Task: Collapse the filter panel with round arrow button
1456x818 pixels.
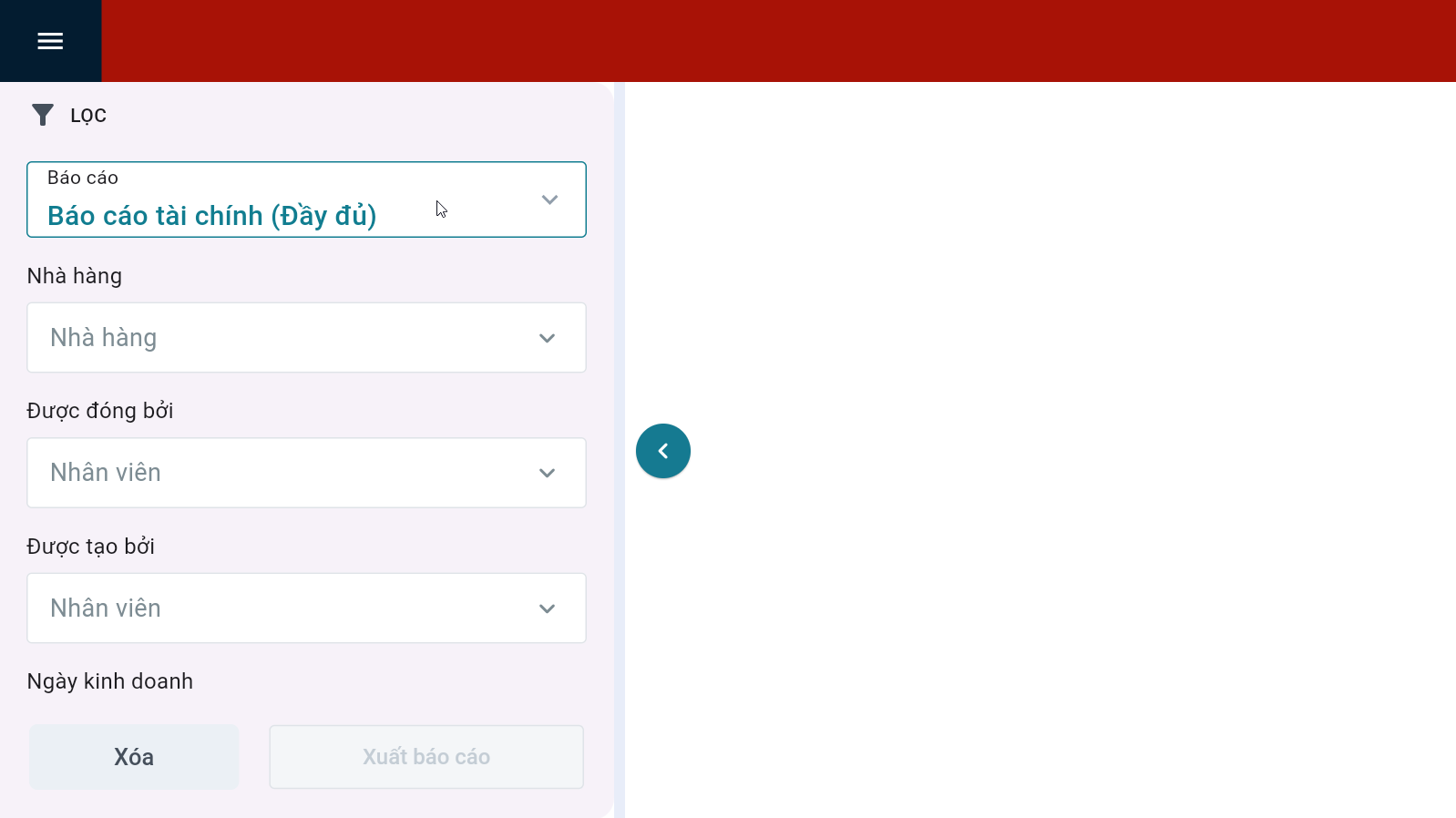Action: pos(663,451)
